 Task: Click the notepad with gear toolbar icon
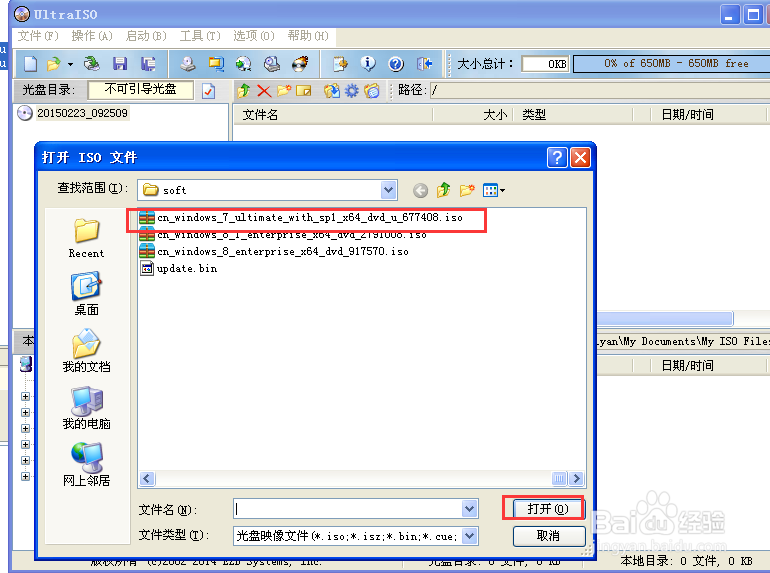pyautogui.click(x=340, y=64)
